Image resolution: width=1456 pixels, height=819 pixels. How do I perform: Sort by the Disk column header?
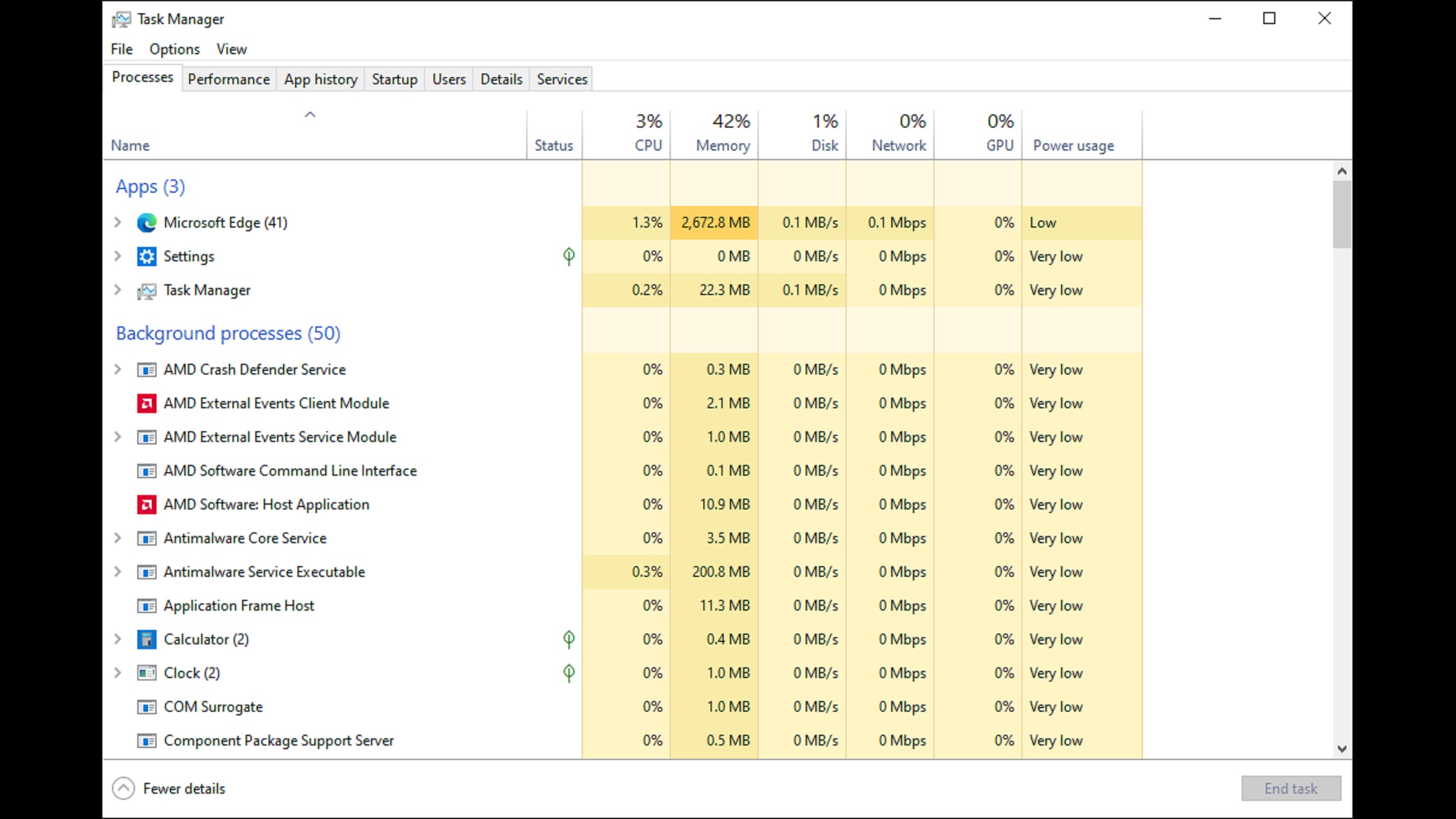(802, 134)
